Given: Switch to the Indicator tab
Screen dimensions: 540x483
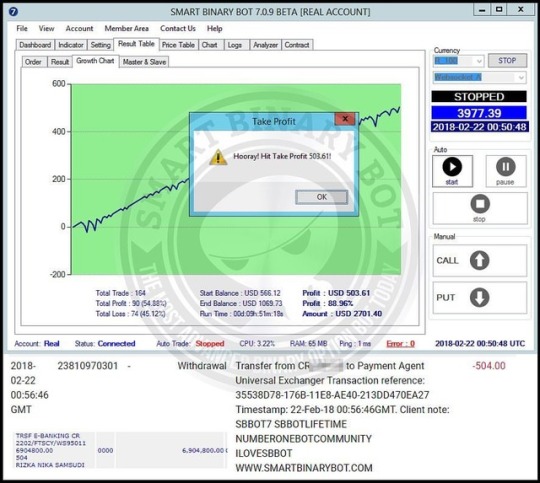Looking at the screenshot, I should pos(71,45).
